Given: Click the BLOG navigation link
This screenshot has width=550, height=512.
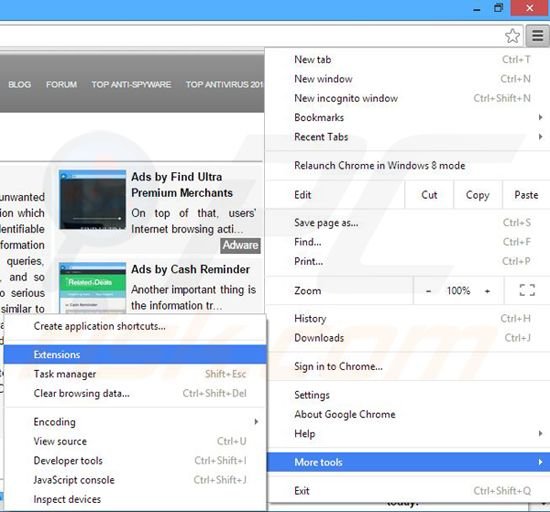Looking at the screenshot, I should (20, 85).
